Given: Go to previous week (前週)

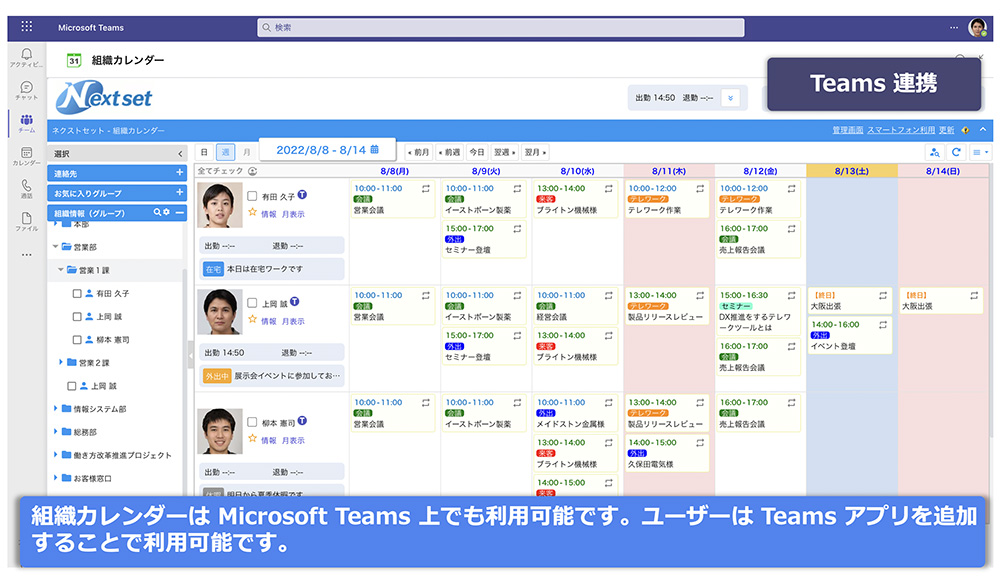Looking at the screenshot, I should point(450,152).
